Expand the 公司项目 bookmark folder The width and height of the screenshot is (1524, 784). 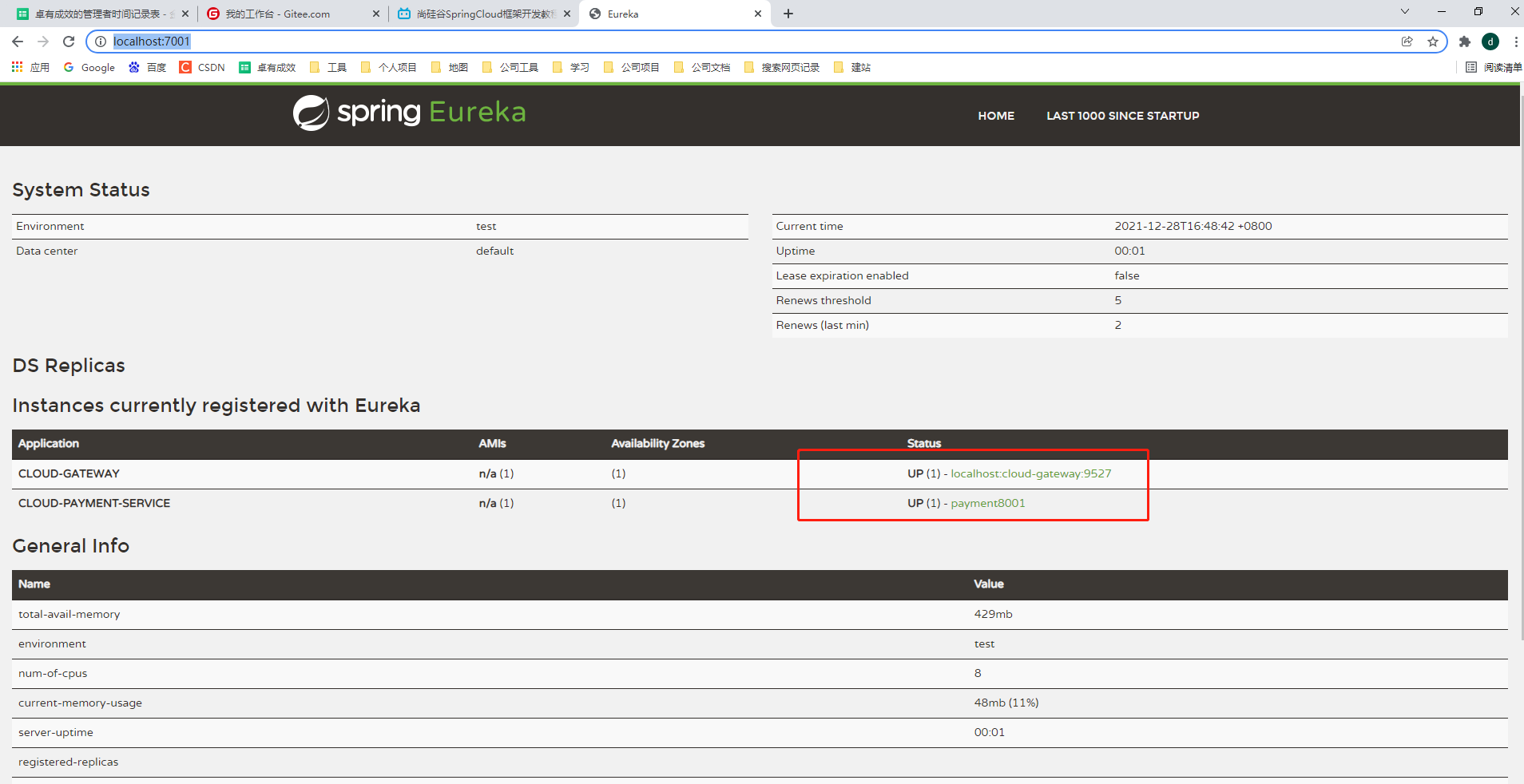(x=632, y=67)
